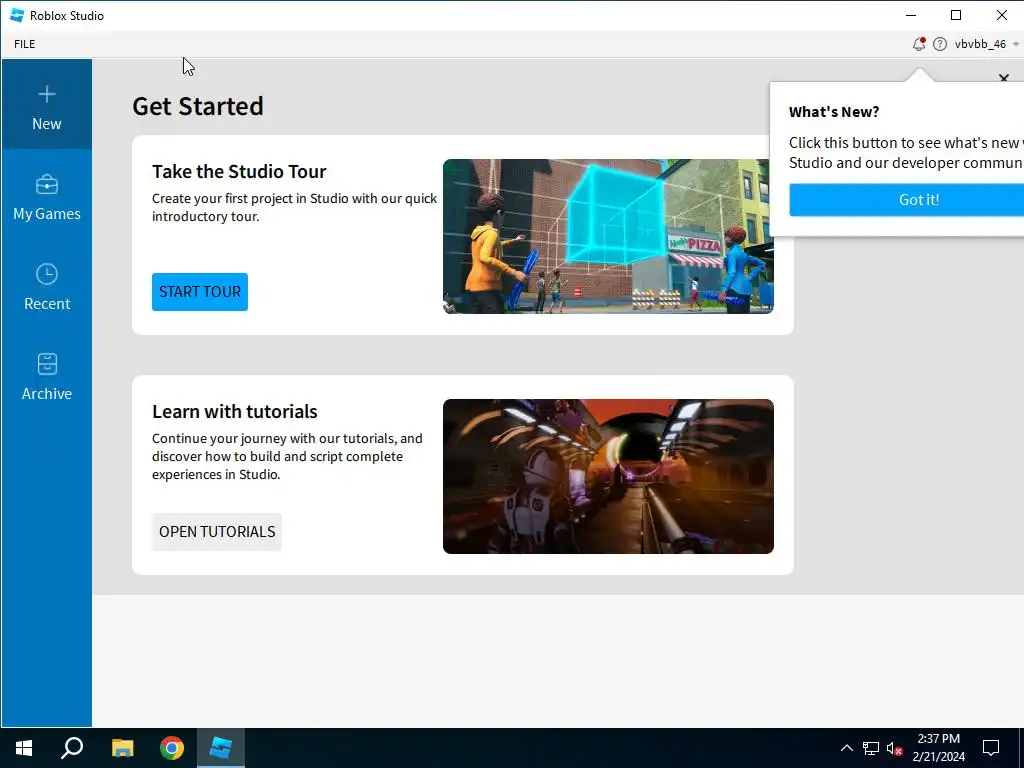Select the New tab in the sidebar
The image size is (1024, 768).
click(x=46, y=104)
